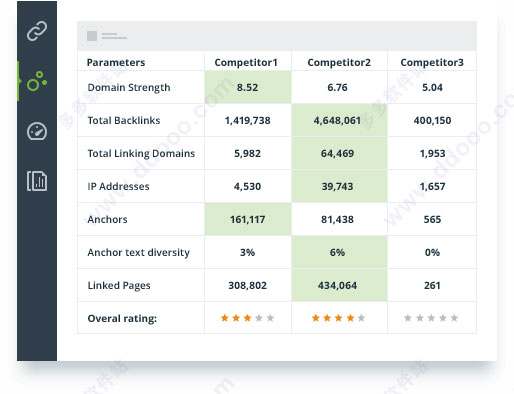Screen dimensions: 514x394
Task: Click Competitor2's fourth orange rating star
Action: 350,318
